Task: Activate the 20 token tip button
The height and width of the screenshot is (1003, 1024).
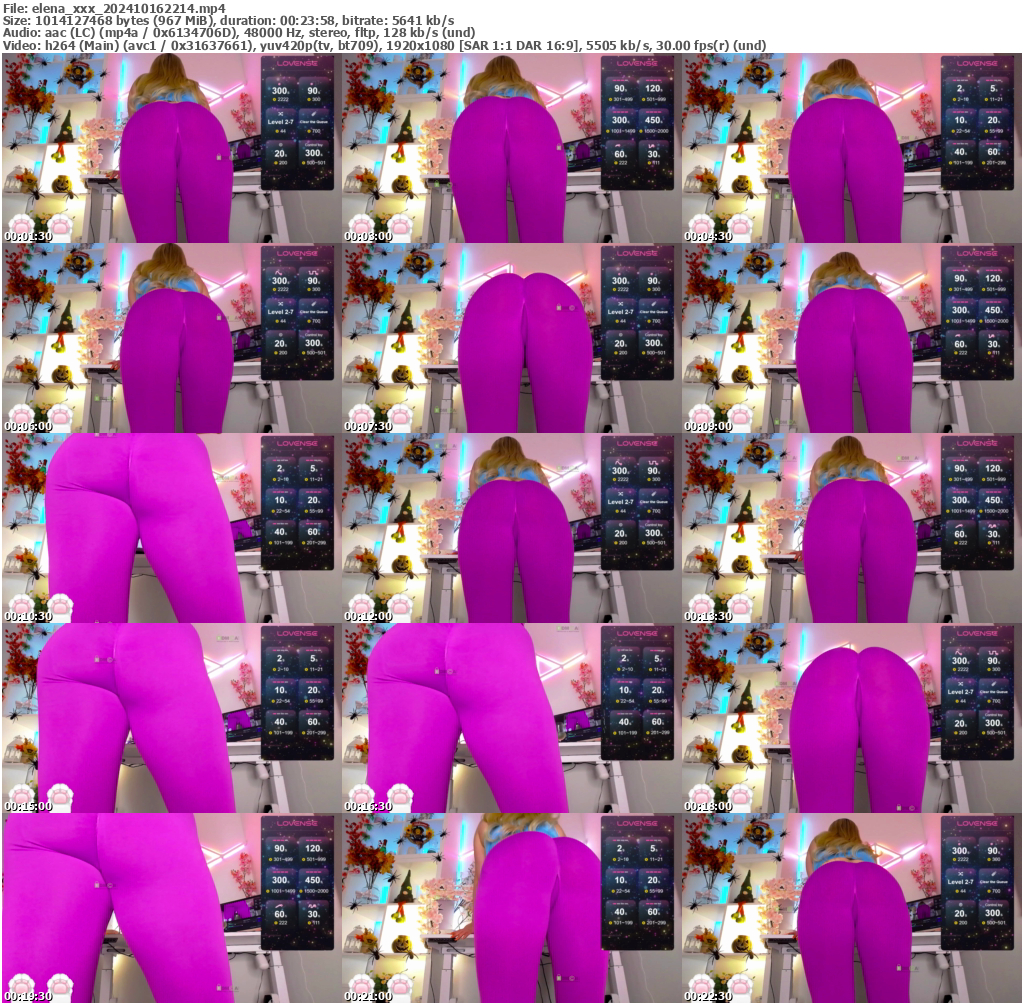Action: click(x=279, y=153)
